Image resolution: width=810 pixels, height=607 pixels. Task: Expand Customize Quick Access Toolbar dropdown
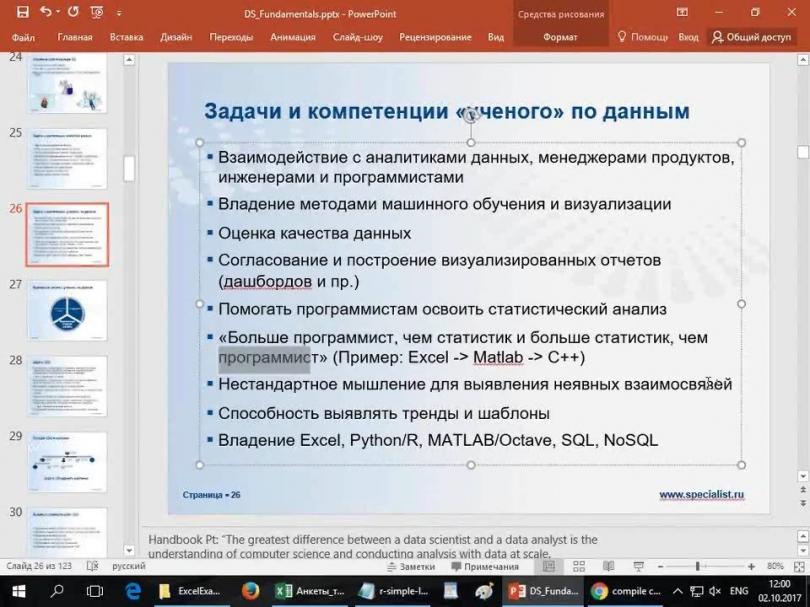coord(119,13)
